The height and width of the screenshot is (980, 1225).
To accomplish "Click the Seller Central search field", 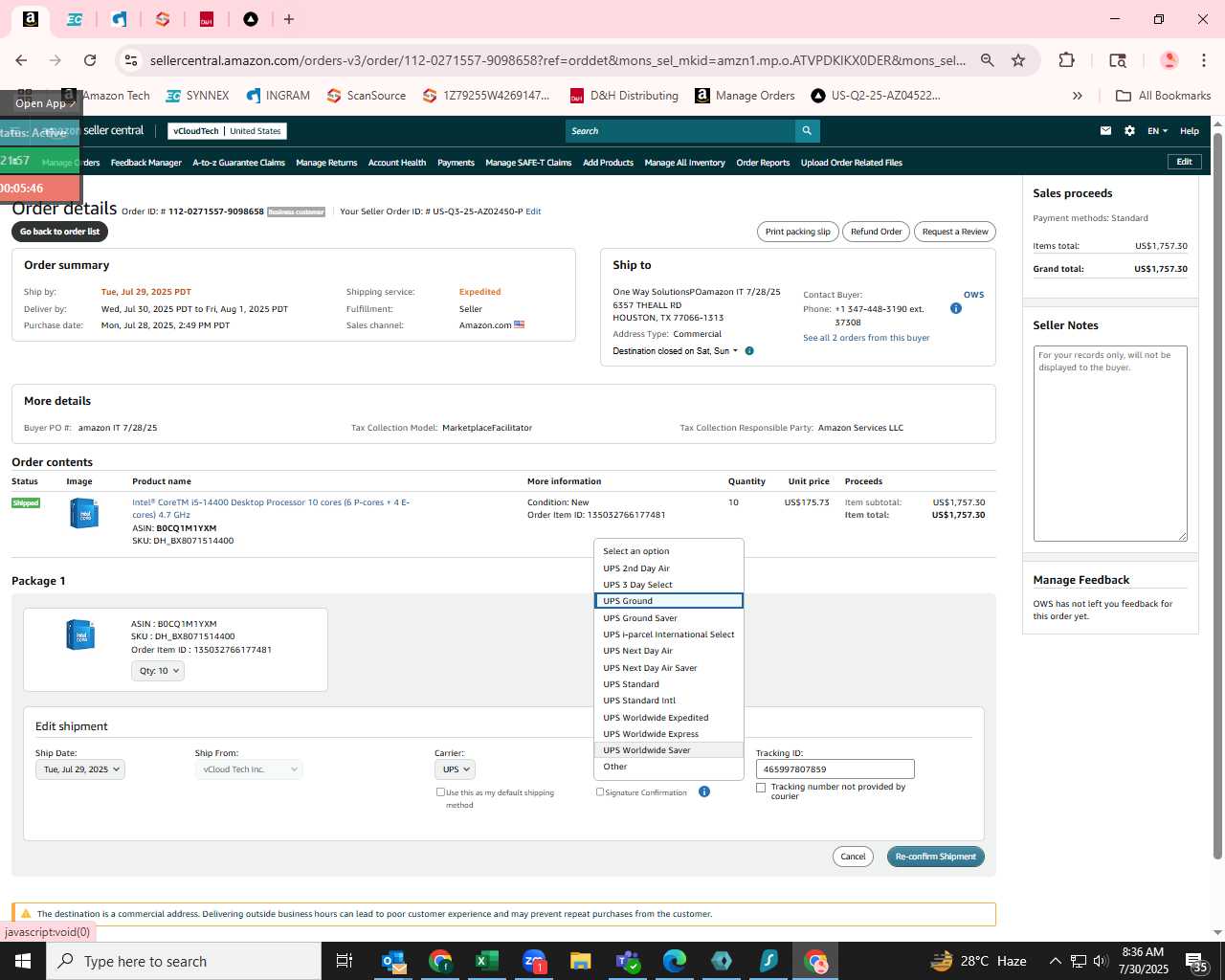I will (680, 131).
